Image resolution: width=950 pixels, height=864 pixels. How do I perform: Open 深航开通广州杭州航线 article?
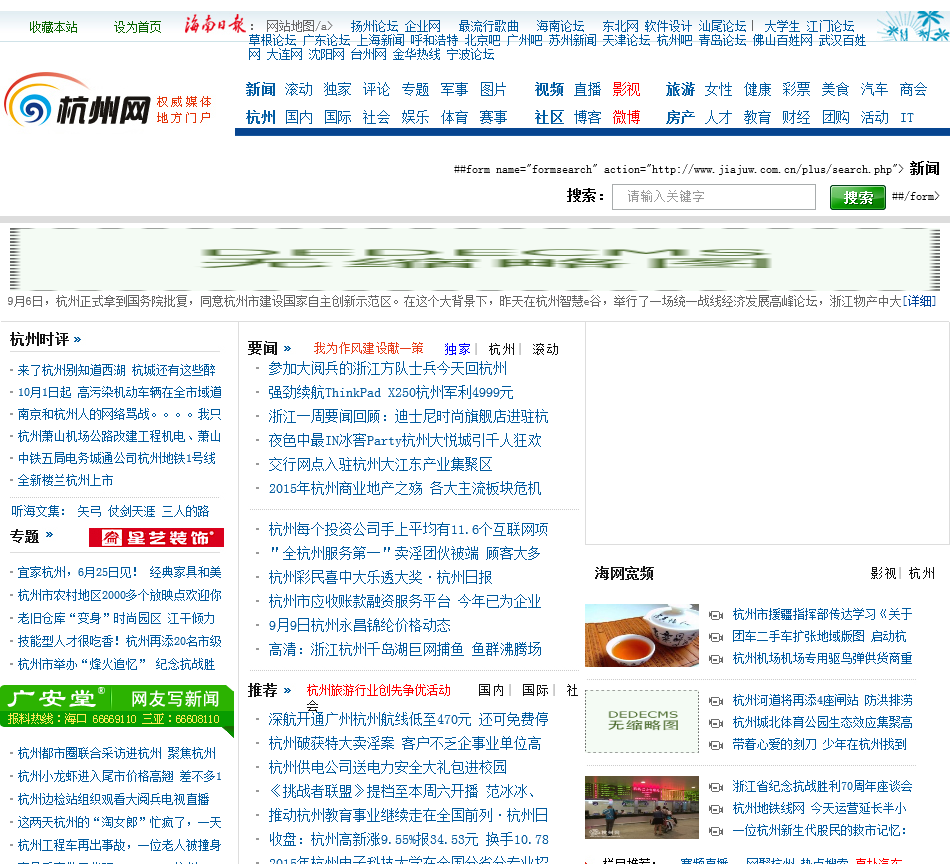(x=408, y=719)
